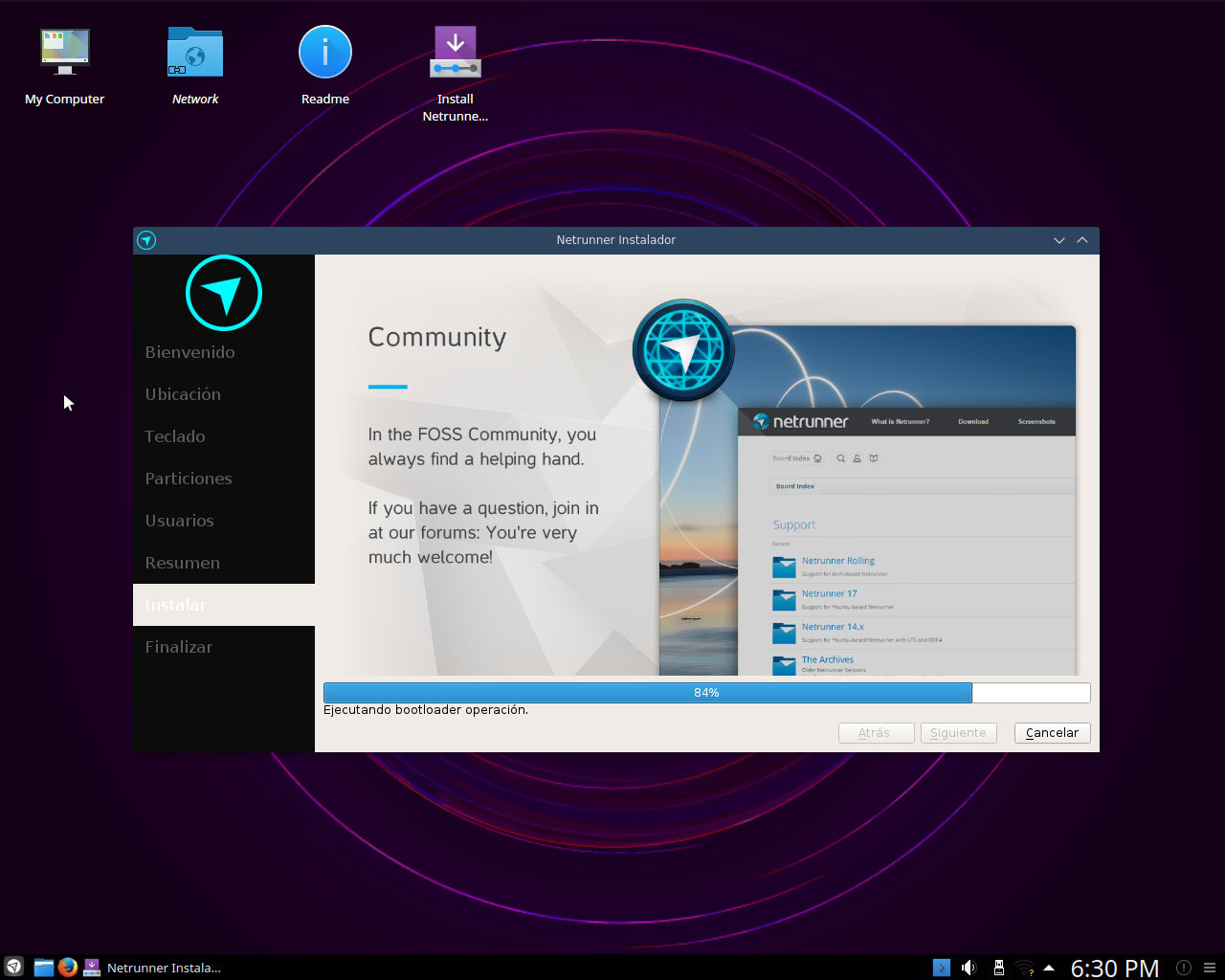Open the panel settings hamburger menu
Viewport: 1225px width, 980px height.
(x=1210, y=968)
